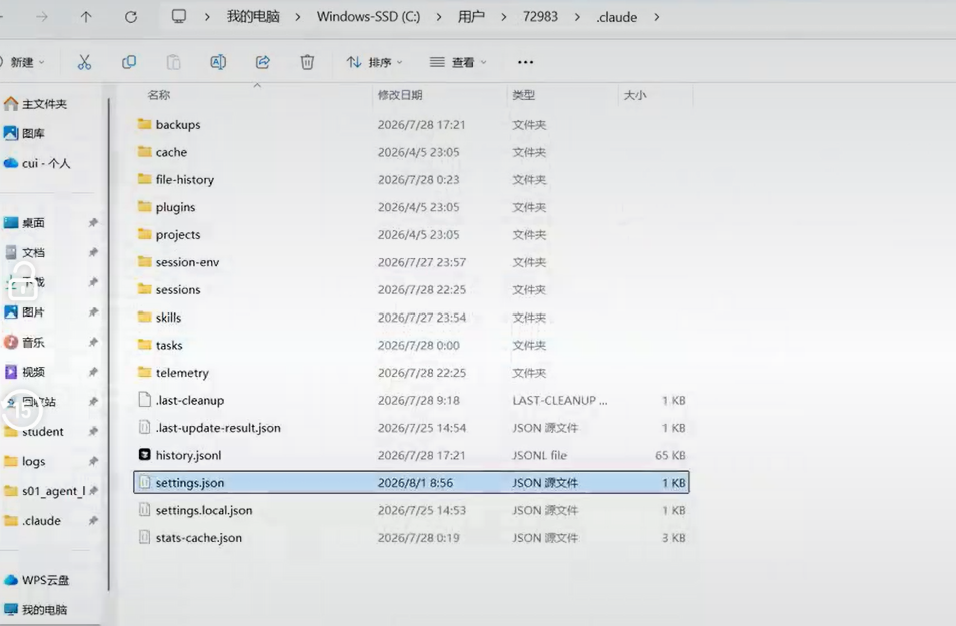This screenshot has width=956, height=626.
Task: Select the history.jsonl file icon
Action: tap(144, 455)
